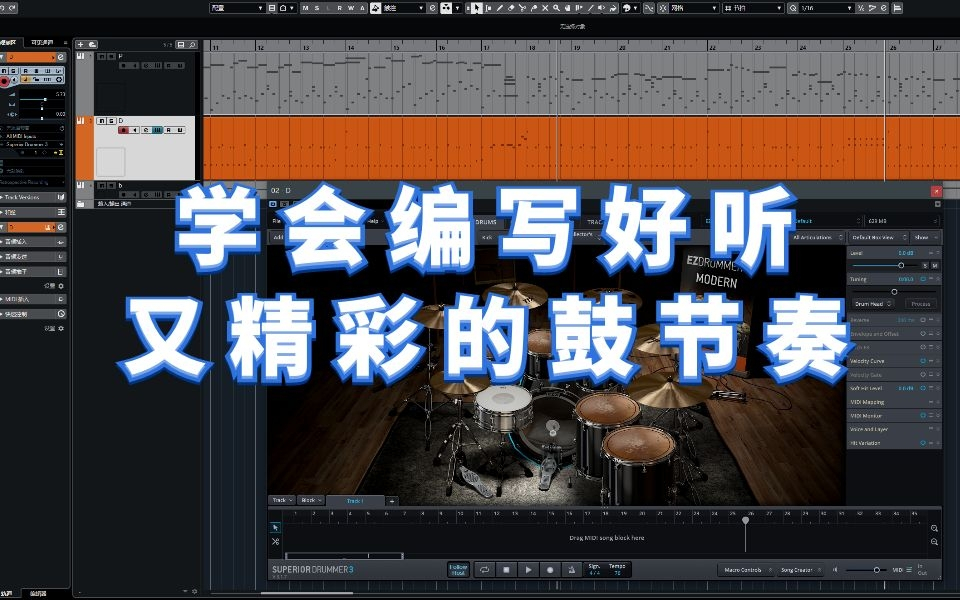
Task: Click the record icon in Superior Drummer transport
Action: coord(551,568)
